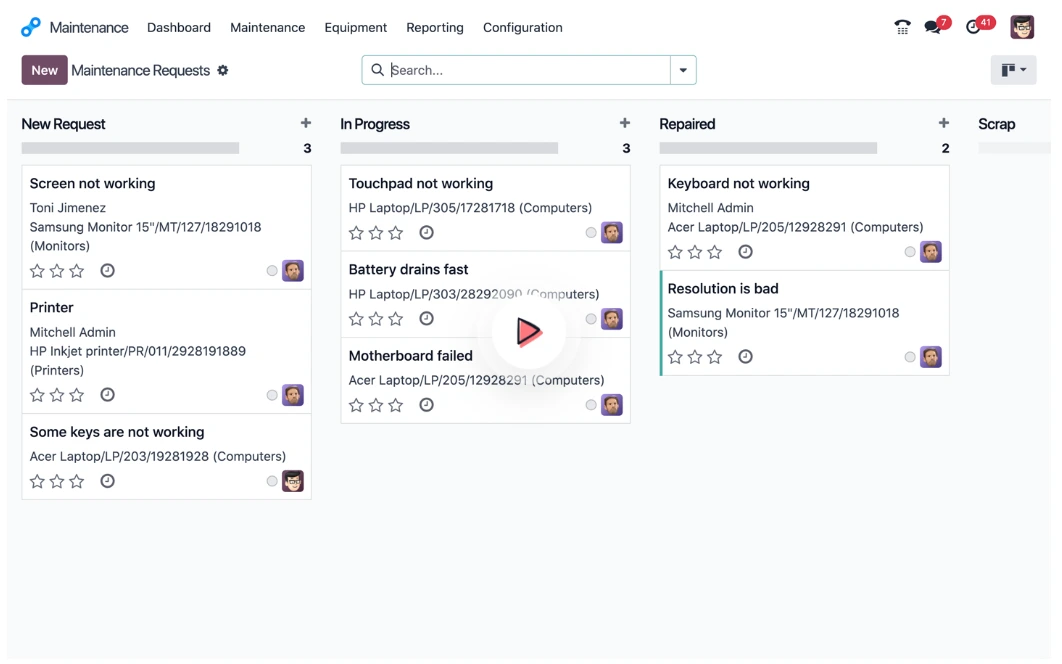The image size is (1062, 664).
Task: Open the Configuration menu
Action: 522,28
